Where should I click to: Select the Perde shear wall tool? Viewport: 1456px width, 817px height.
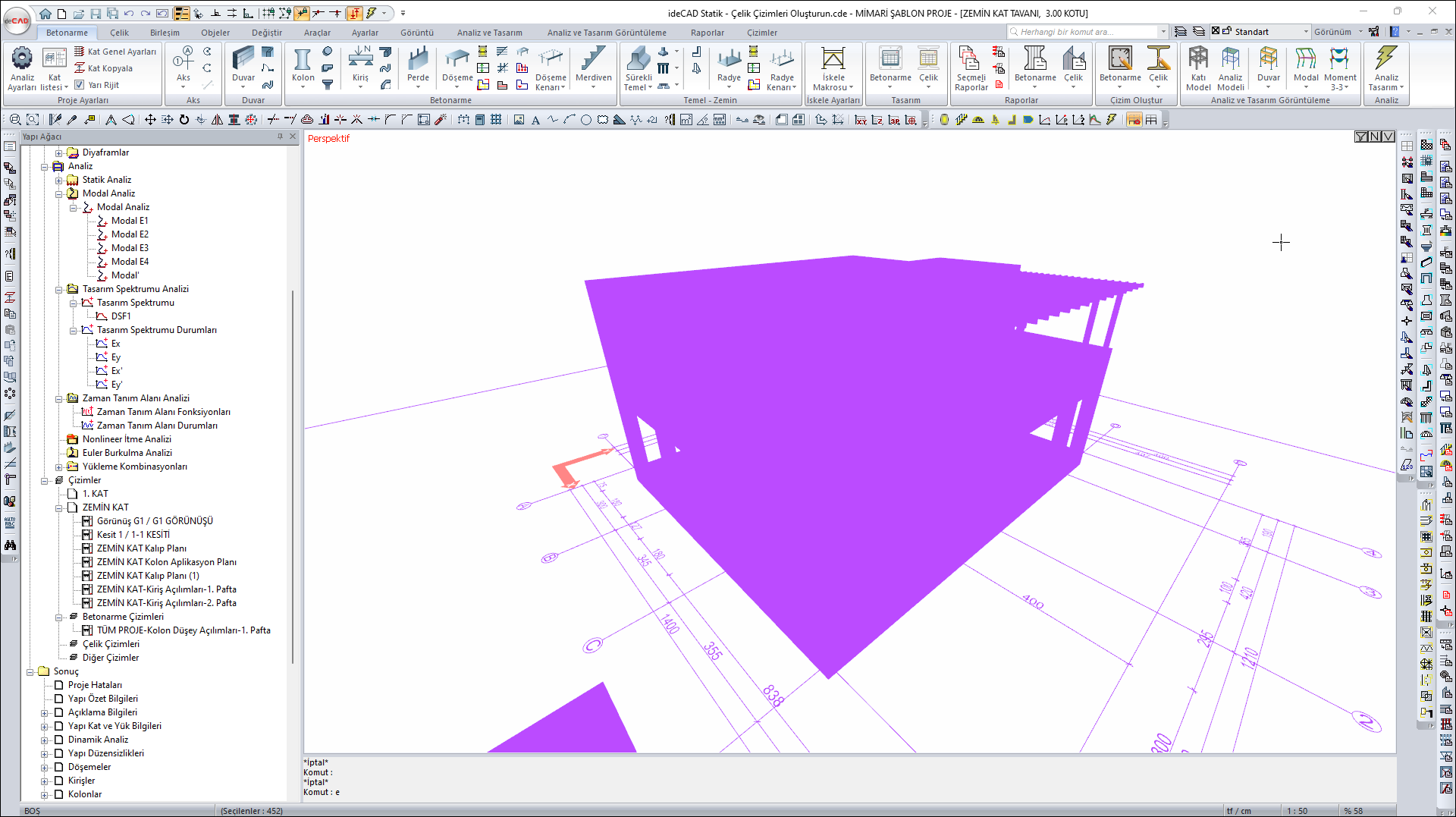tap(418, 61)
